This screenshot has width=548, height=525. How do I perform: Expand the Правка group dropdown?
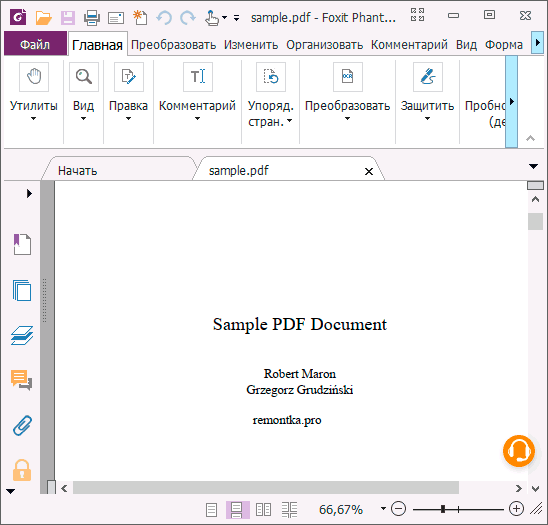click(128, 118)
